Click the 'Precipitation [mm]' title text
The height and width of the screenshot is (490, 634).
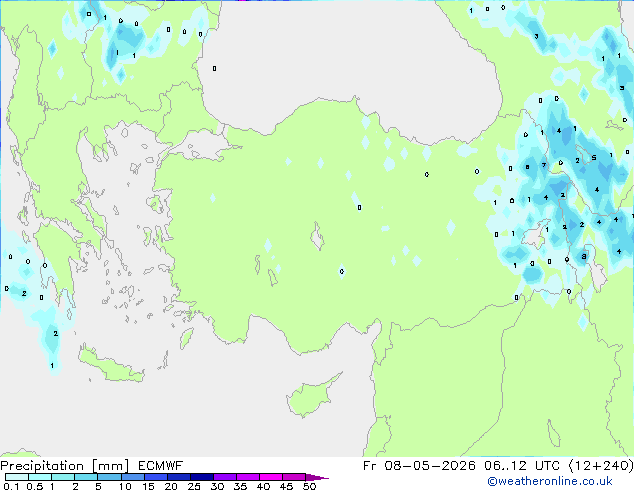click(65, 466)
